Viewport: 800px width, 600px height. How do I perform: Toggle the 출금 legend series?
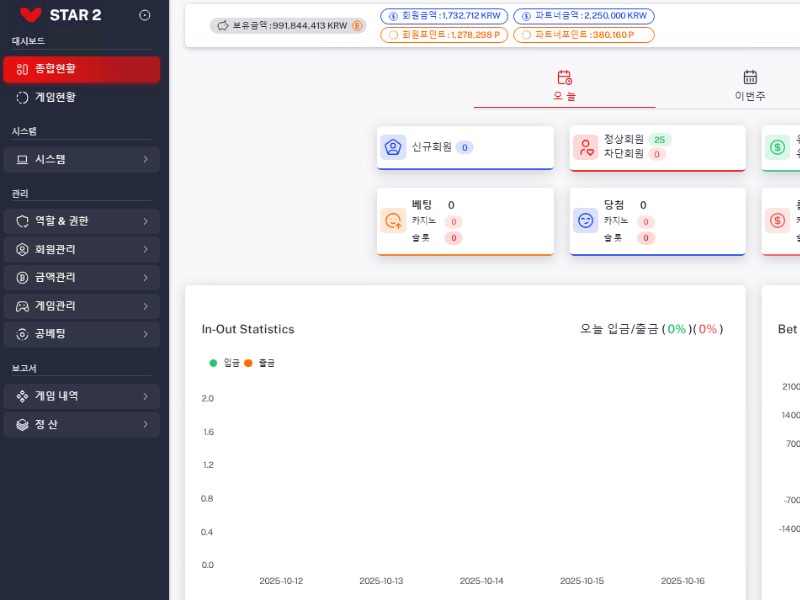[260, 362]
